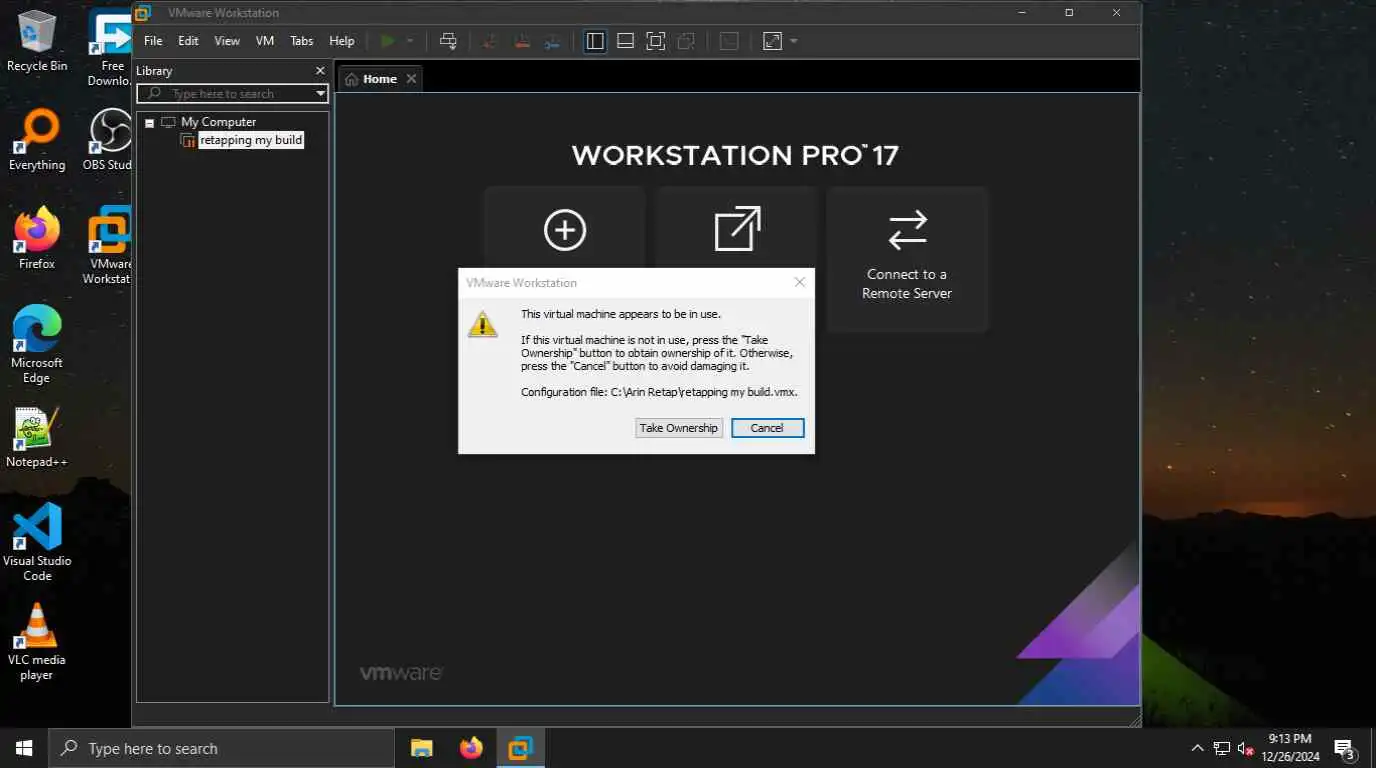Select the Everything desktop shortcut
Viewport: 1376px width, 768px height.
37,140
